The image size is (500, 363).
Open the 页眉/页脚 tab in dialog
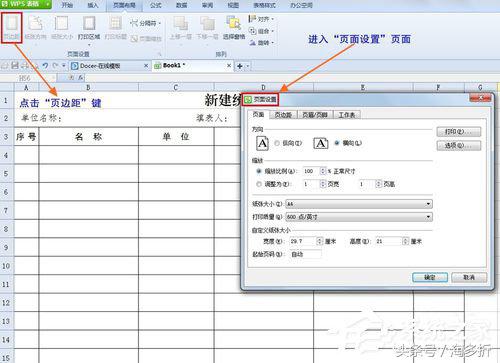315,115
